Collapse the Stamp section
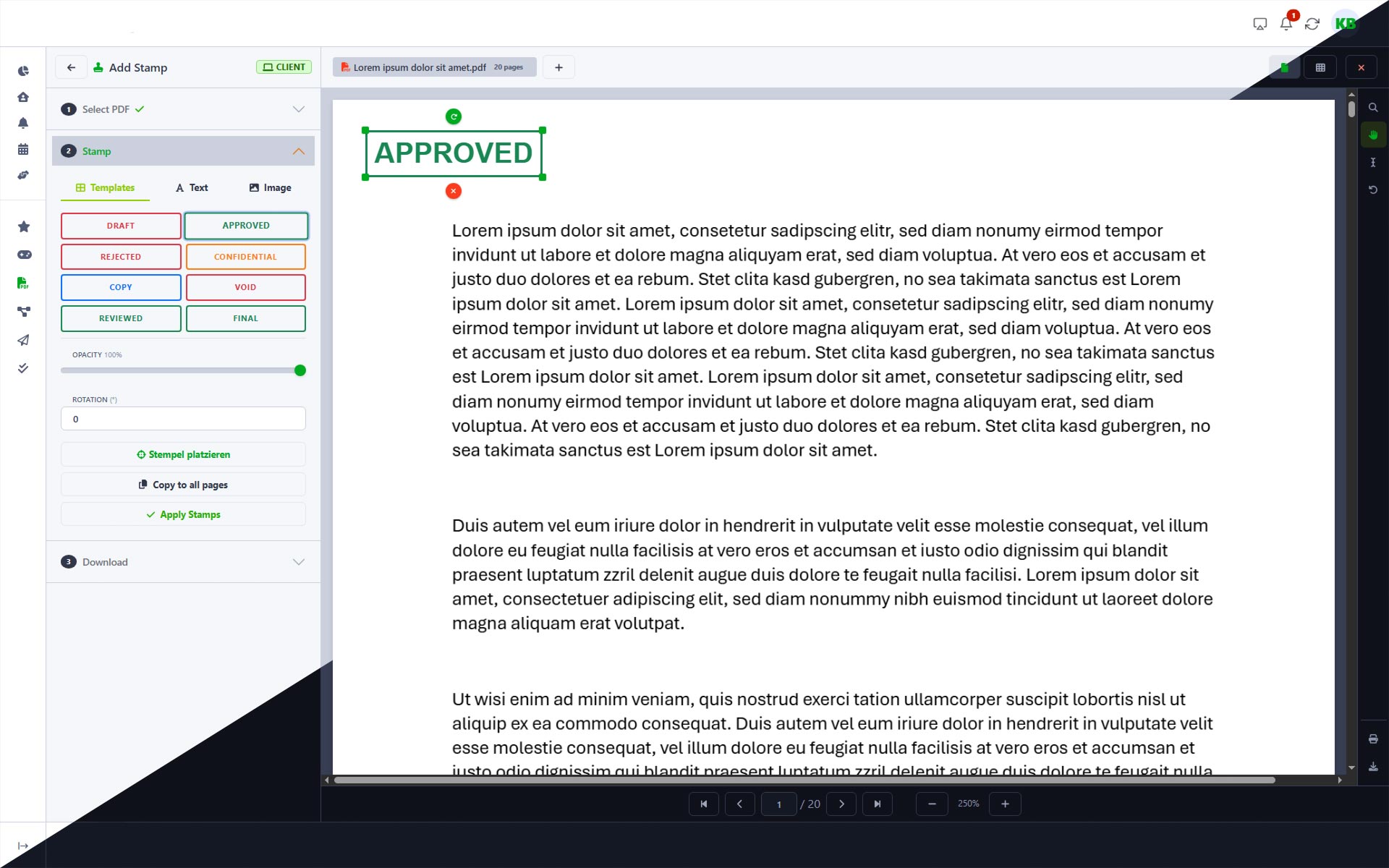Screen dimensions: 1389x868 click(298, 151)
